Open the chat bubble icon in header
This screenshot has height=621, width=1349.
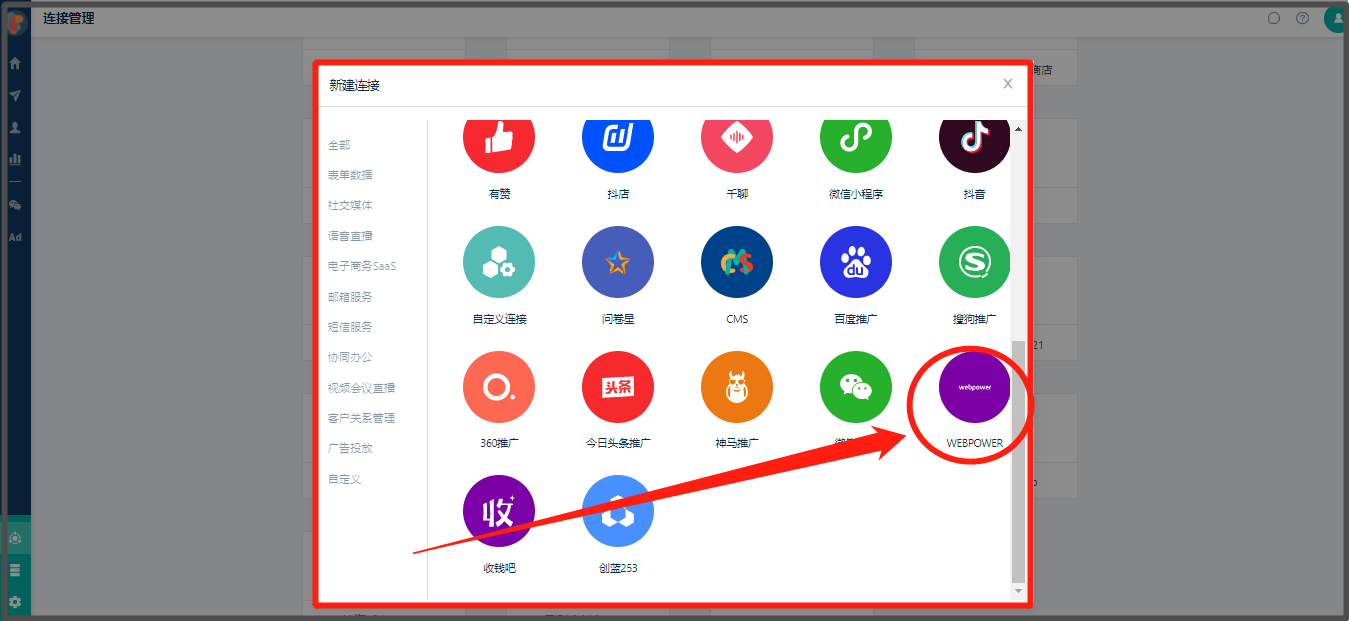pos(1274,18)
